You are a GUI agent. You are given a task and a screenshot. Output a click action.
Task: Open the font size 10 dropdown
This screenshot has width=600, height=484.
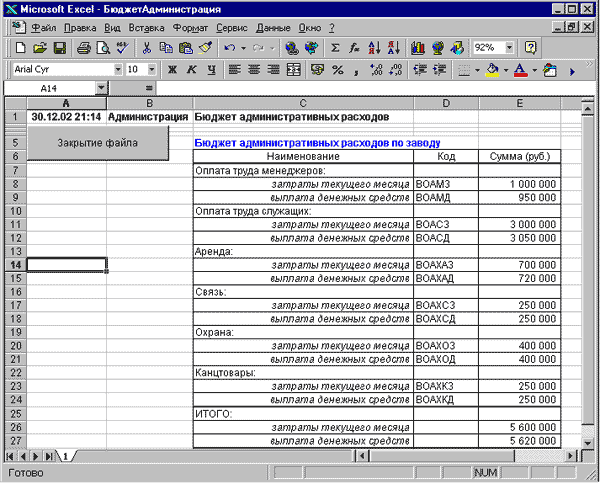click(152, 70)
